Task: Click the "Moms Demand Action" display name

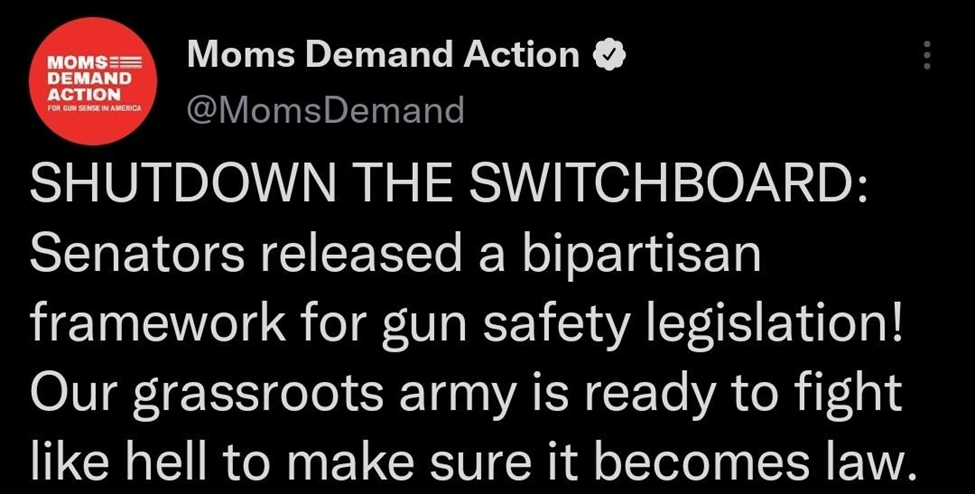Action: 383,56
